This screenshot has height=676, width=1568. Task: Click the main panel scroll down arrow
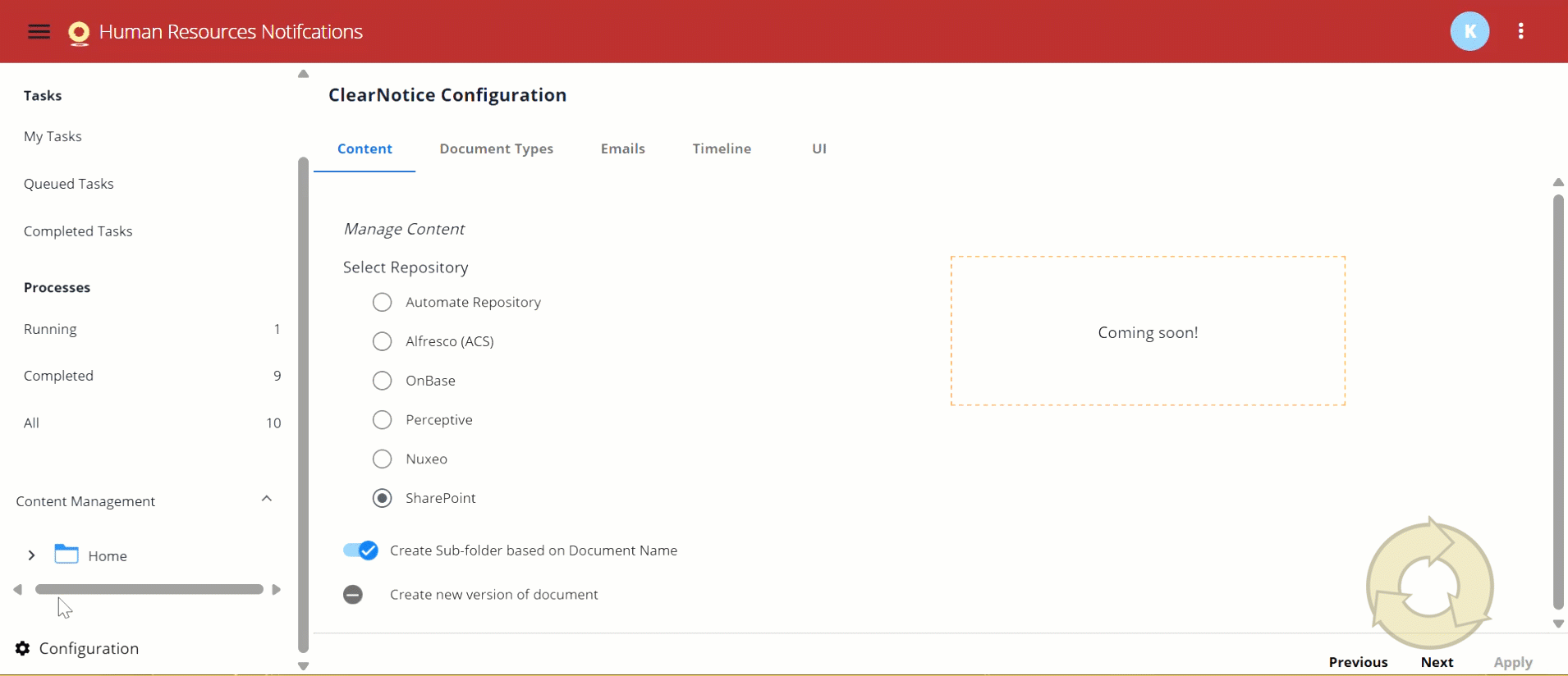pos(1558,623)
